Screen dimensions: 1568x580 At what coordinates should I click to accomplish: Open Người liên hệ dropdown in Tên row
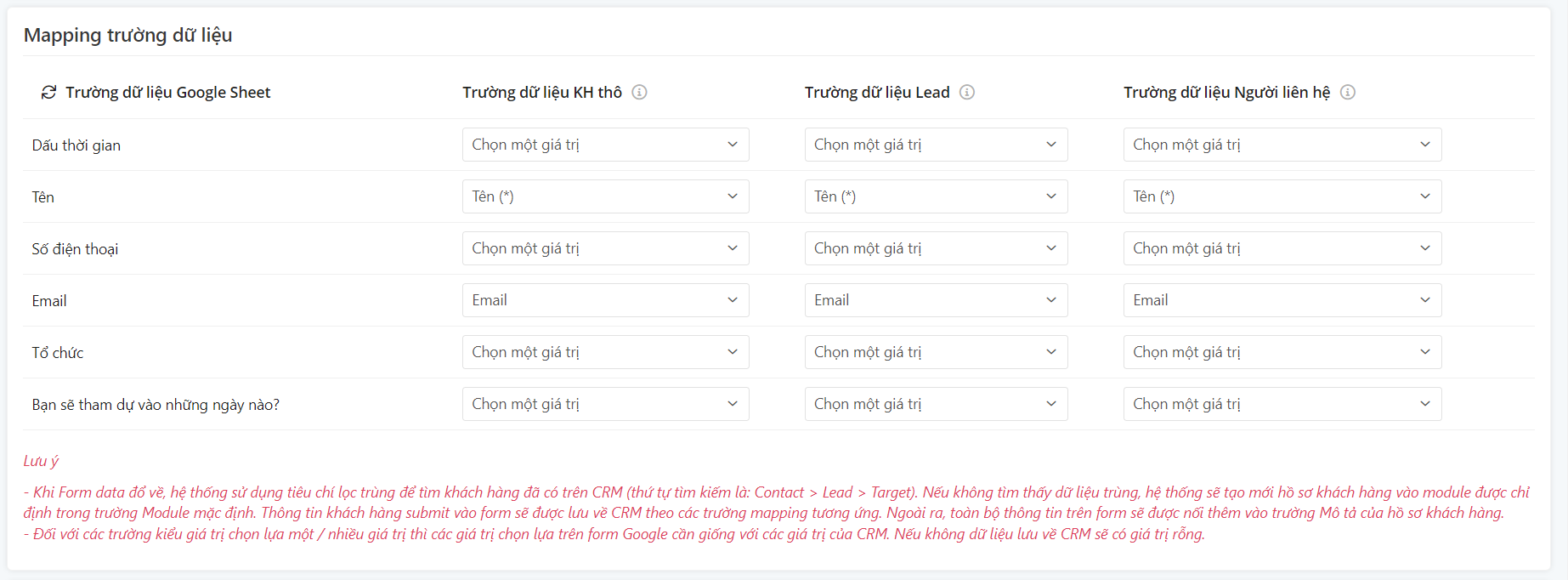(x=1282, y=196)
